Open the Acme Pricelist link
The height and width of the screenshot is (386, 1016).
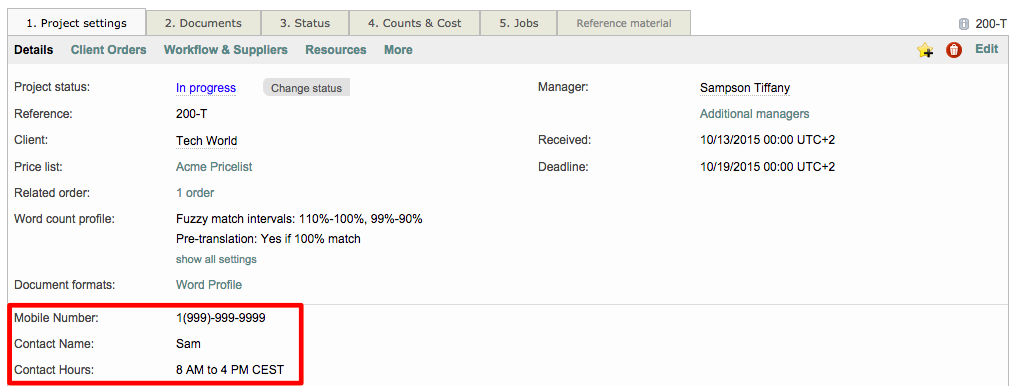[x=214, y=166]
